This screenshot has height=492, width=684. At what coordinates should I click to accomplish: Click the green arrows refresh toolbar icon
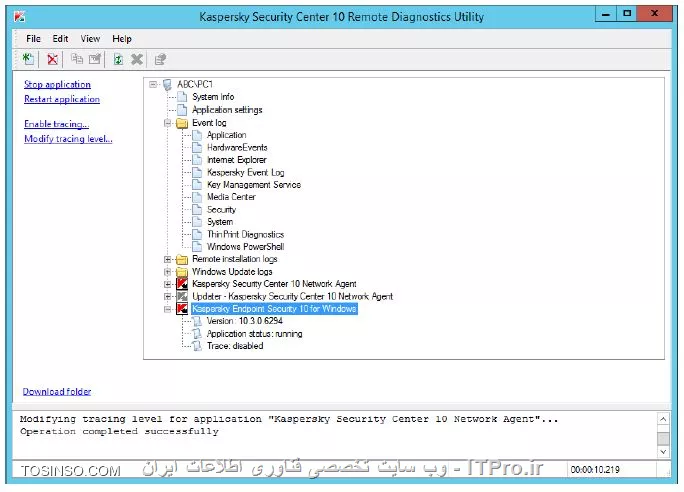pos(118,59)
